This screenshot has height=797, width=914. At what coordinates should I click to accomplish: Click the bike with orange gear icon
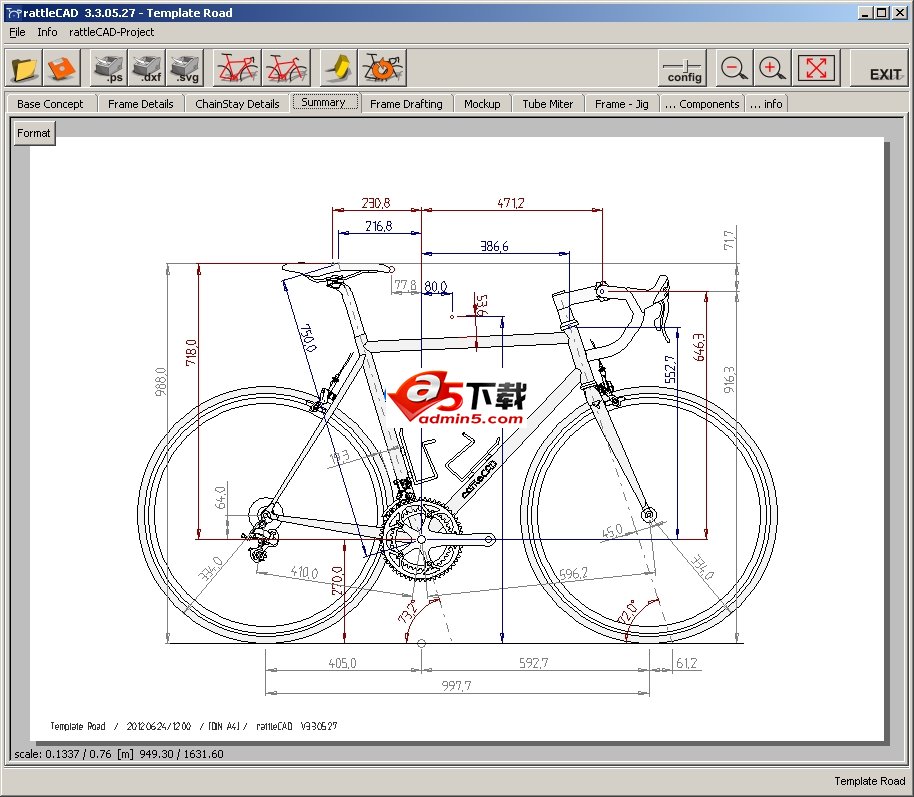coord(382,69)
